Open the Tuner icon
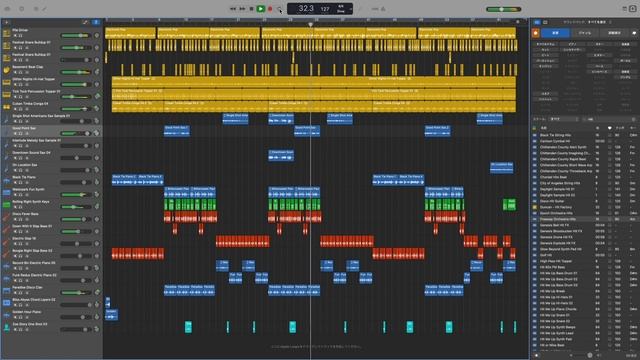Screen dimensions: 640x360 click(x=360, y=9)
